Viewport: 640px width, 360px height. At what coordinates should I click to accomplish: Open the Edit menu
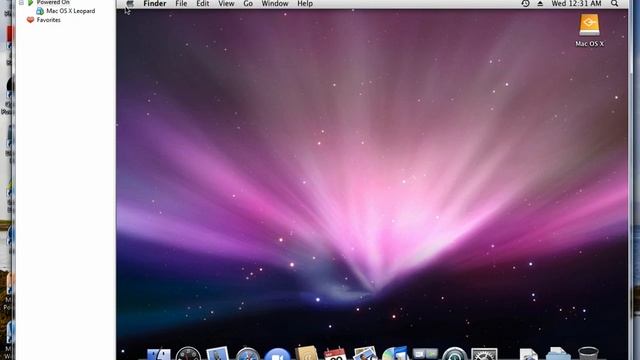(203, 4)
